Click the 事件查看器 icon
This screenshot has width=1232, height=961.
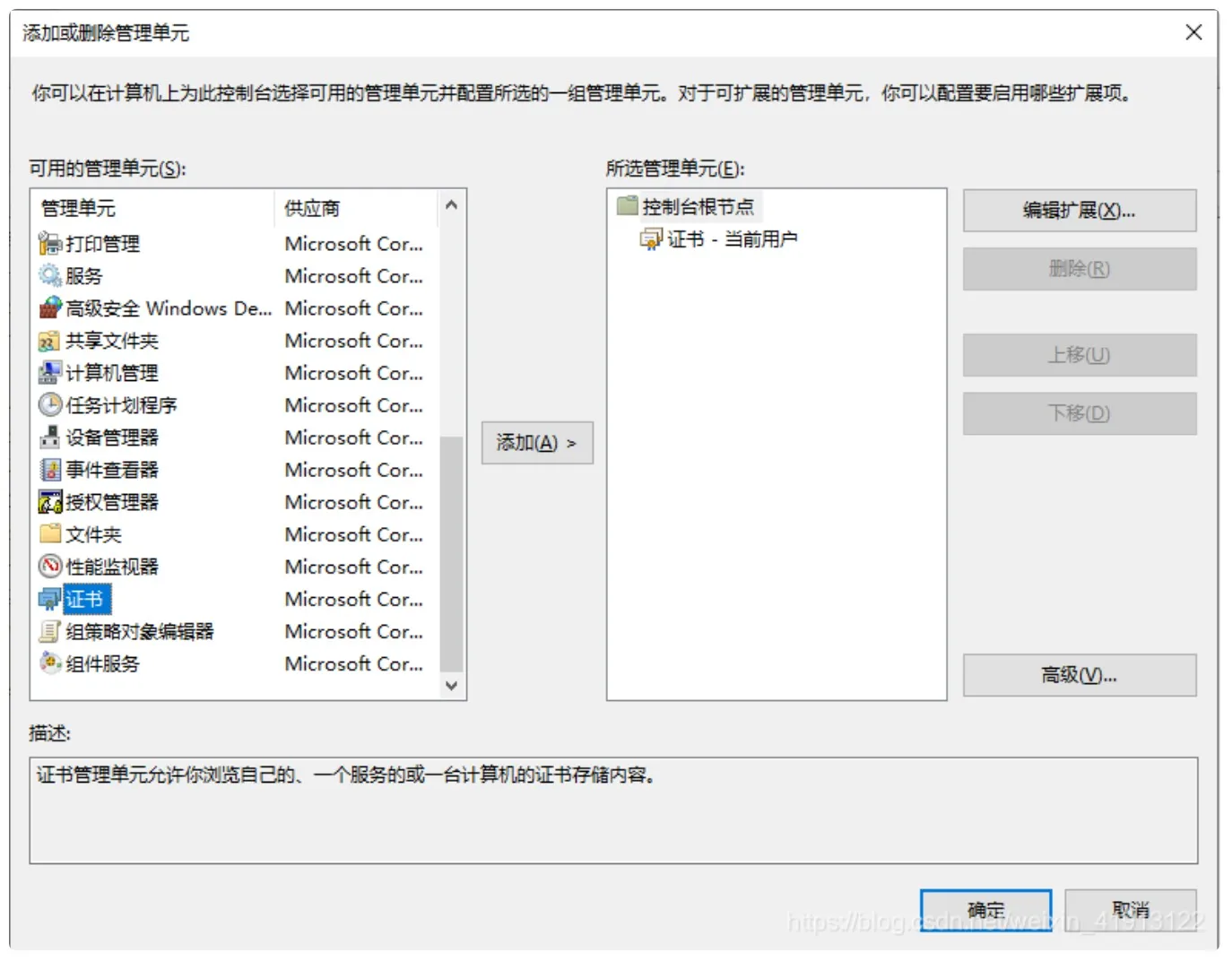[50, 469]
